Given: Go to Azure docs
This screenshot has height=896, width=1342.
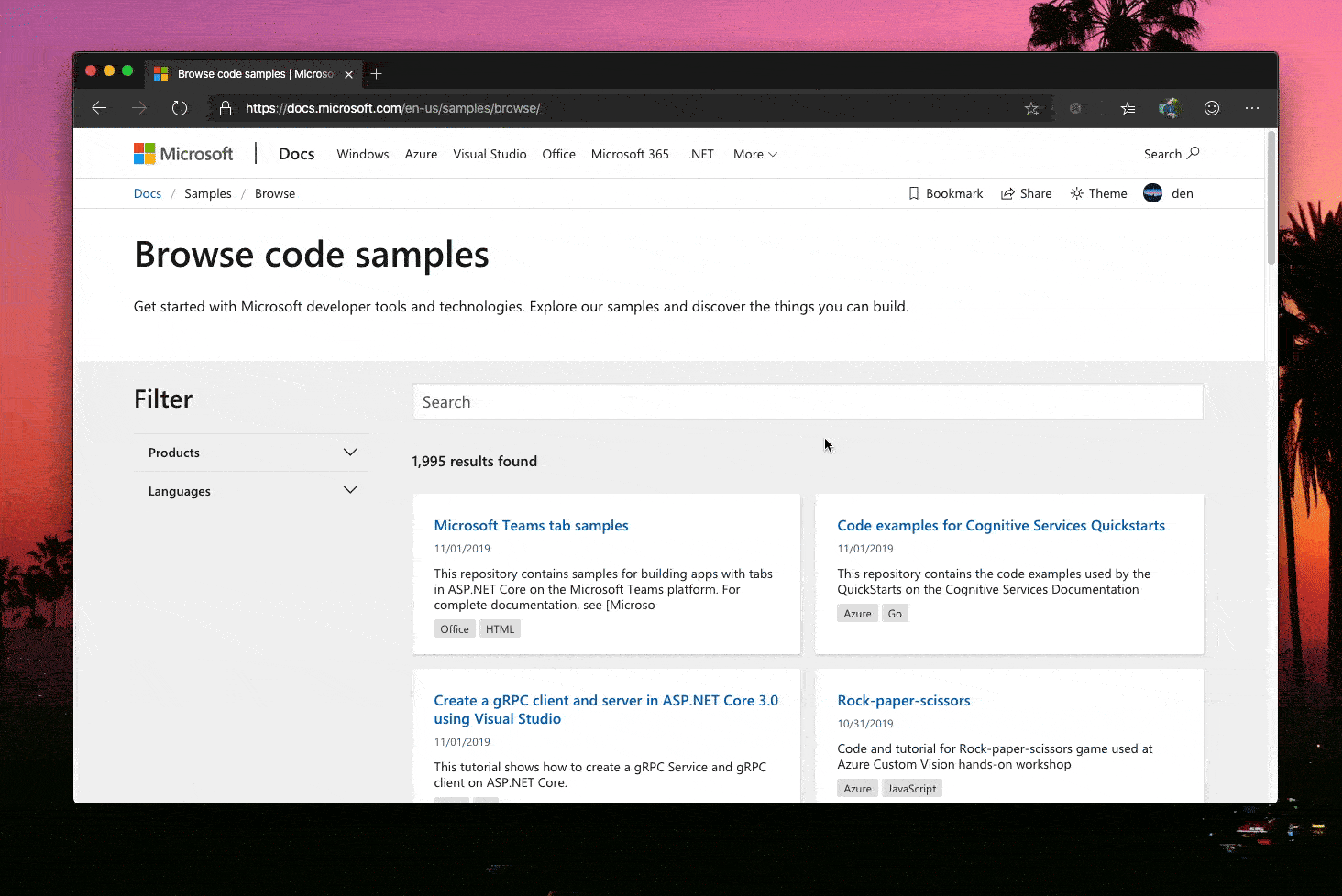Looking at the screenshot, I should [421, 154].
